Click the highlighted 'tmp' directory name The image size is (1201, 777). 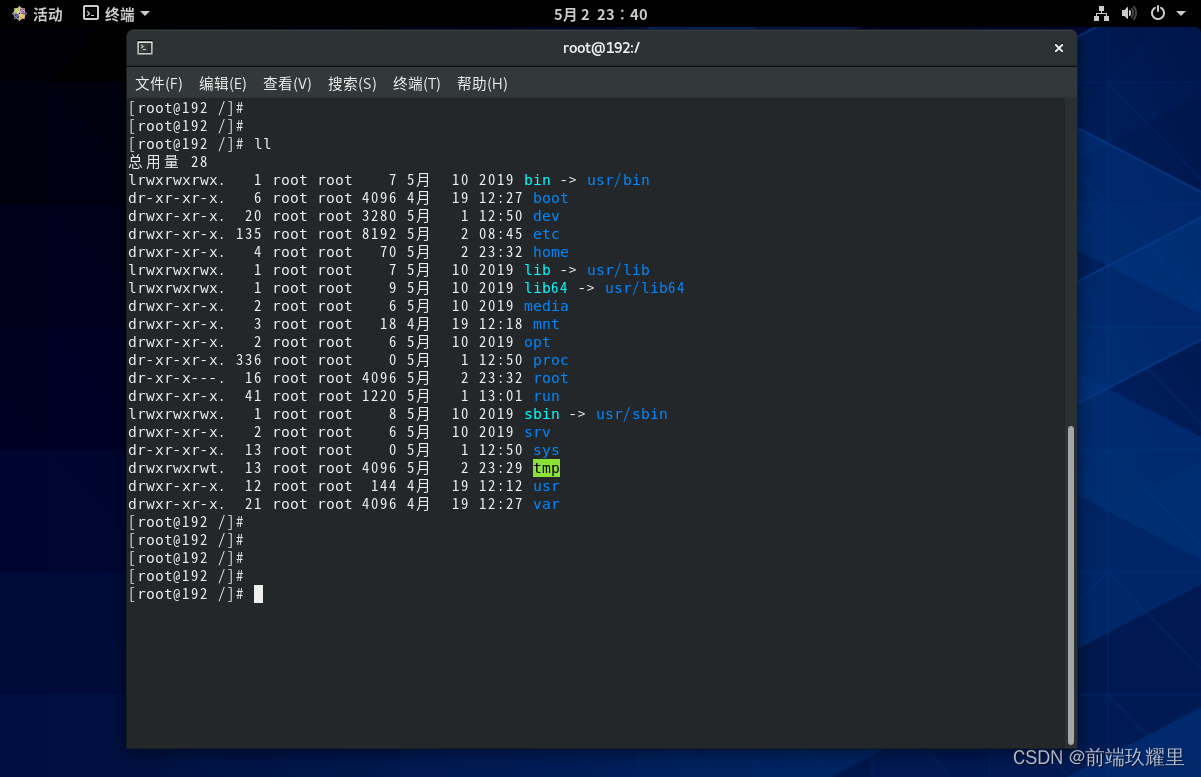[546, 468]
